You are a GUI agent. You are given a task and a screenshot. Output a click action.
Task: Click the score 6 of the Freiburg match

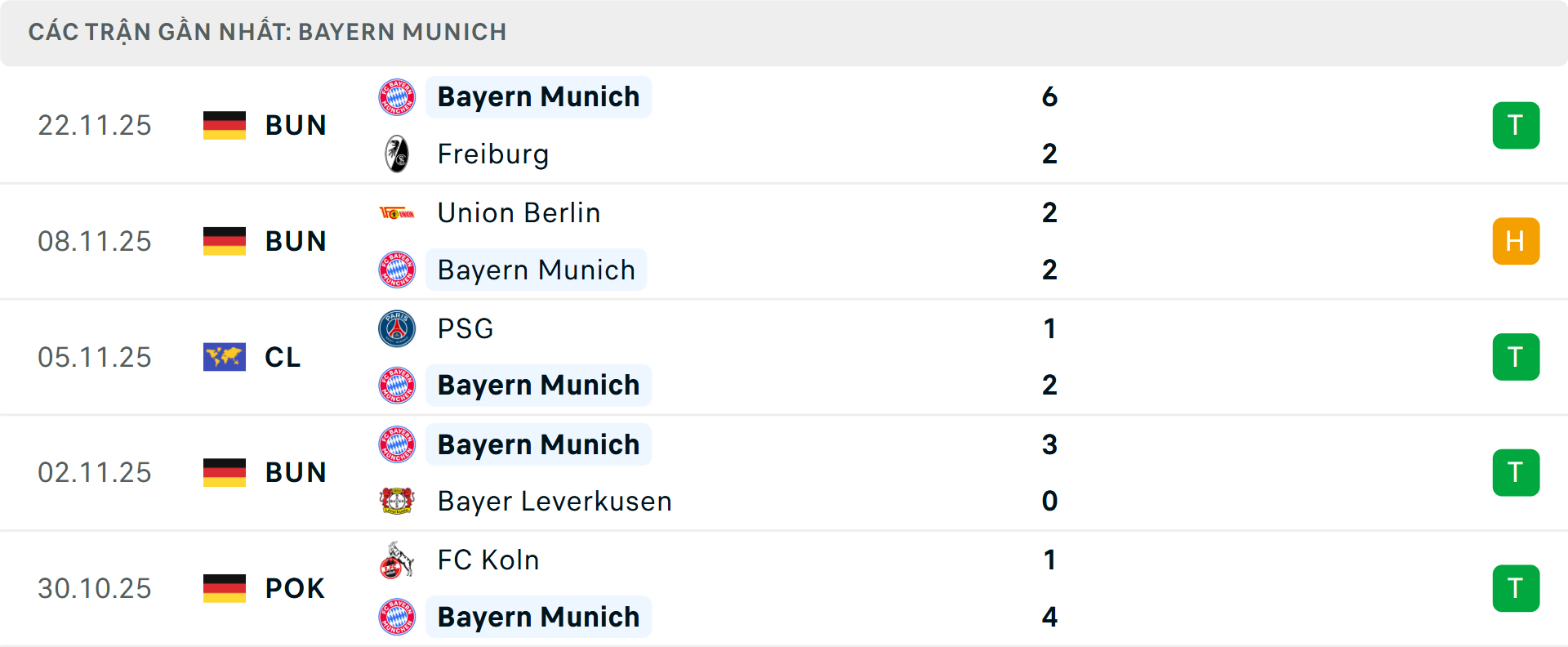click(1052, 96)
